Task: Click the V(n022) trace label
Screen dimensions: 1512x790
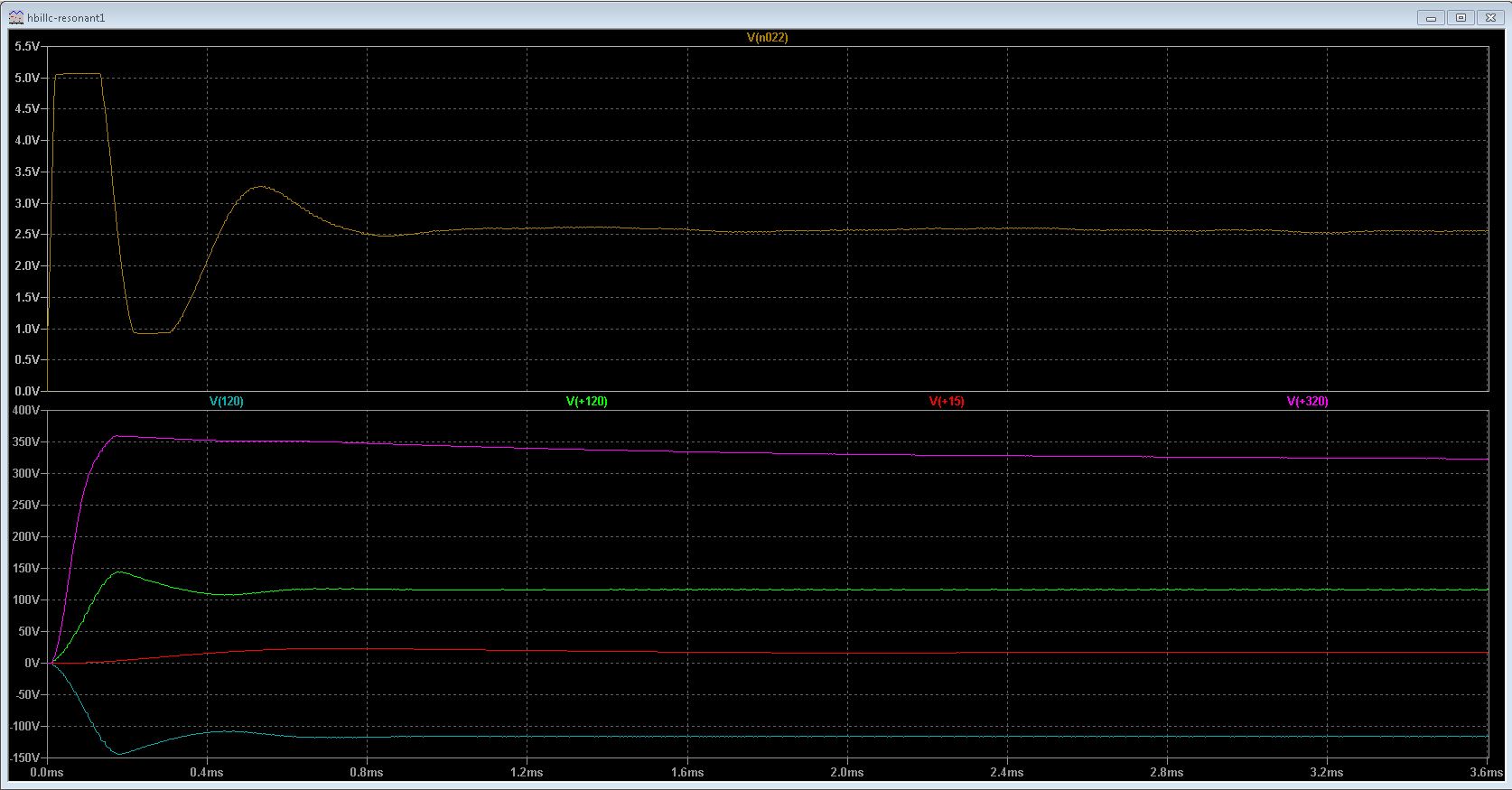Action: pyautogui.click(x=767, y=38)
